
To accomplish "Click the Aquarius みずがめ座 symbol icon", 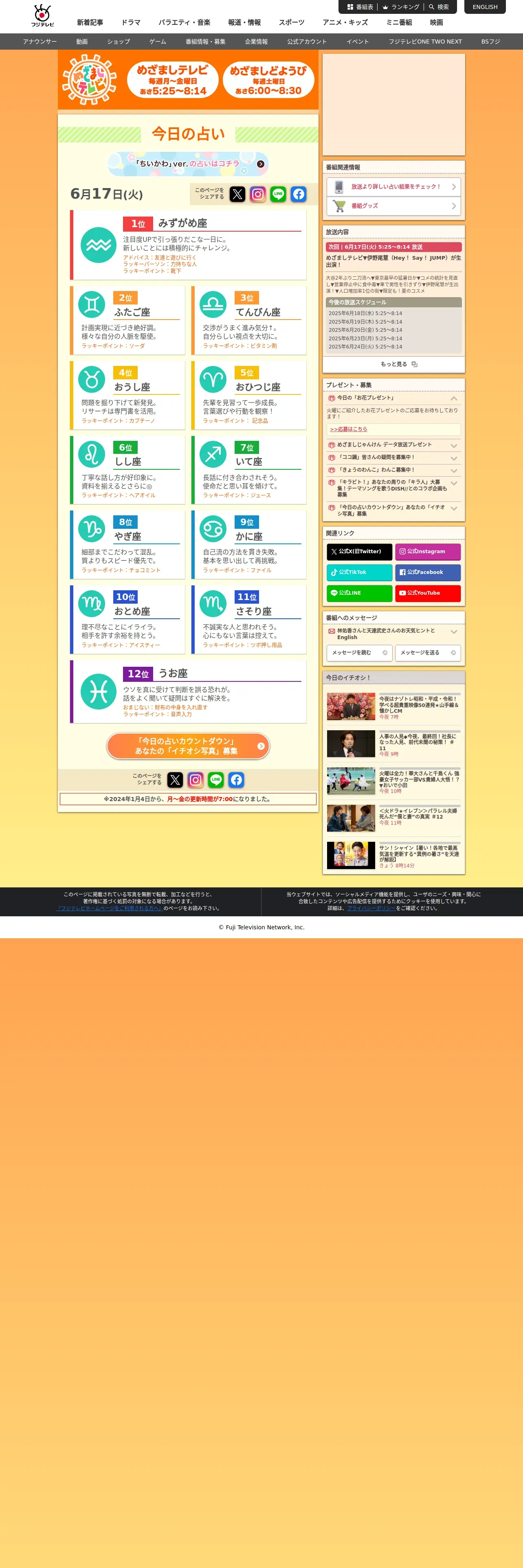I will pos(99,245).
